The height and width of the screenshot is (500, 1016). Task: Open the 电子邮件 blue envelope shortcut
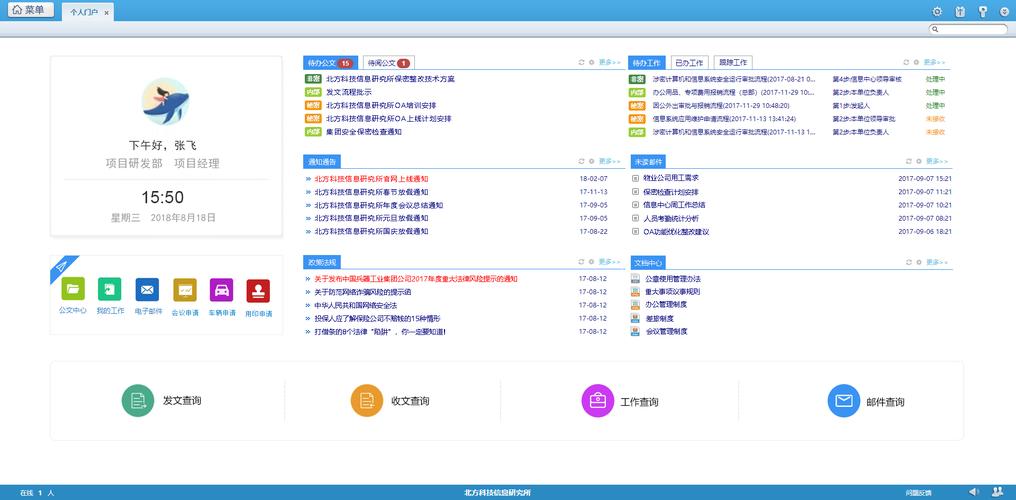pyautogui.click(x=147, y=290)
